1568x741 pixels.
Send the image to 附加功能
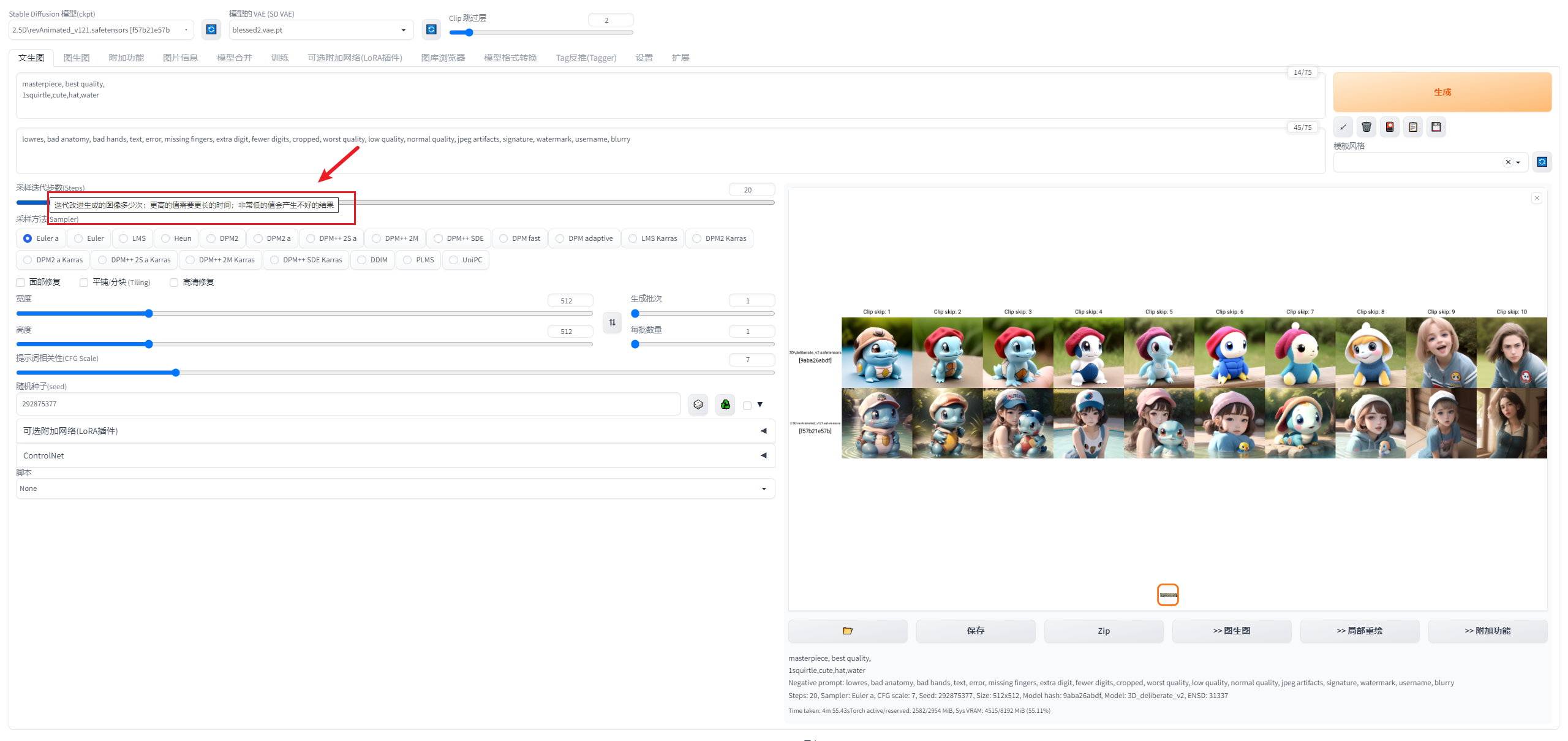tap(1488, 631)
